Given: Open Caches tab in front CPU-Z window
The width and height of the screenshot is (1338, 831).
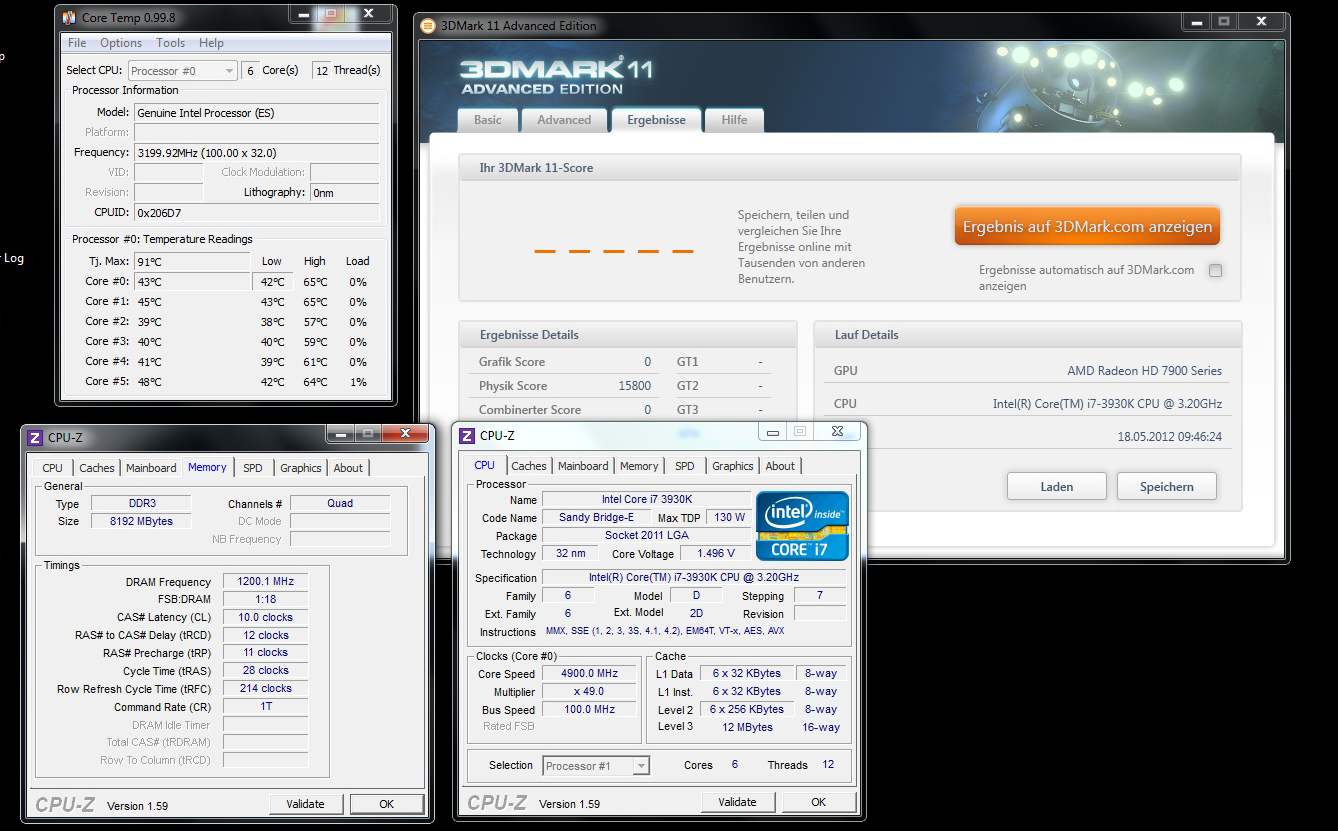Looking at the screenshot, I should (x=529, y=466).
